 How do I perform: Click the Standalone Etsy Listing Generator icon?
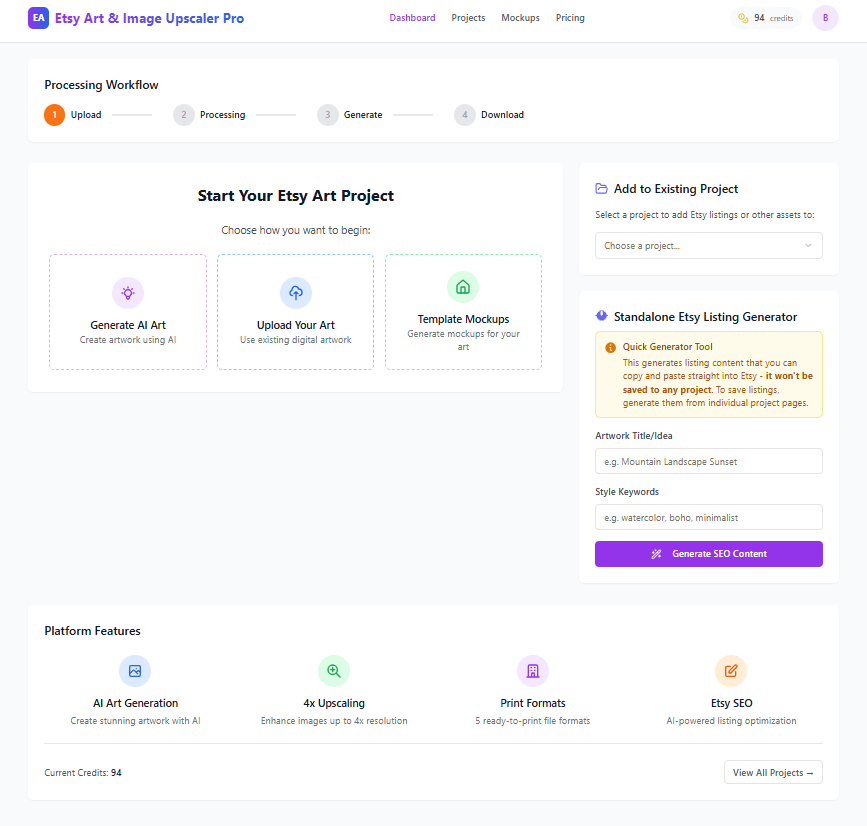(601, 316)
